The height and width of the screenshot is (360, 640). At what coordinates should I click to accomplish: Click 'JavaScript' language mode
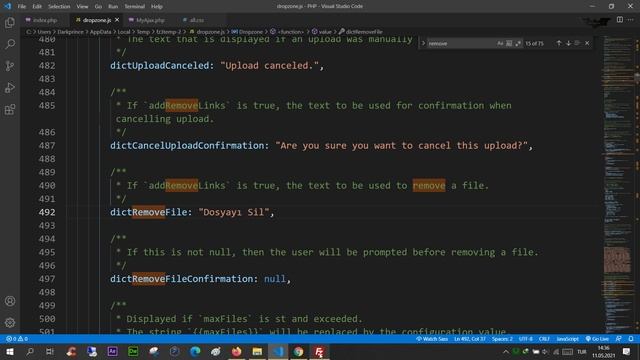(x=567, y=339)
